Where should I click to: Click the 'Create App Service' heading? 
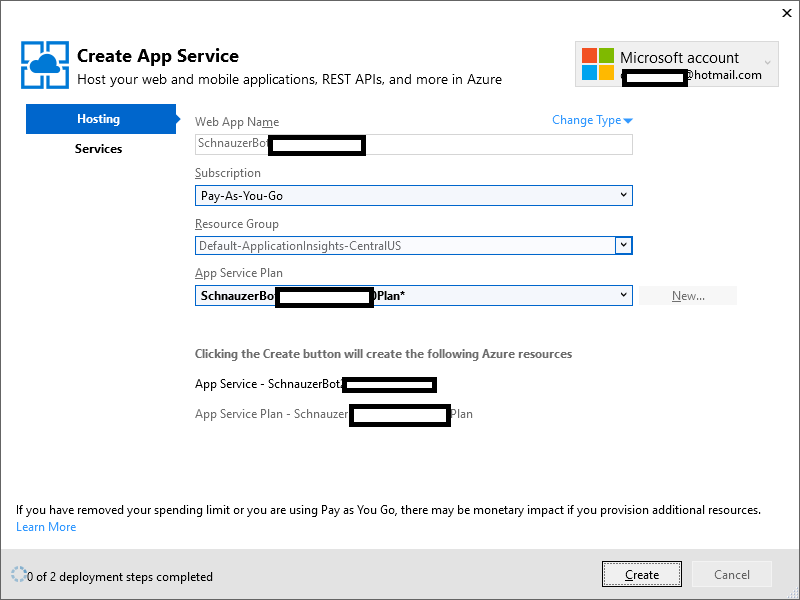[x=158, y=56]
